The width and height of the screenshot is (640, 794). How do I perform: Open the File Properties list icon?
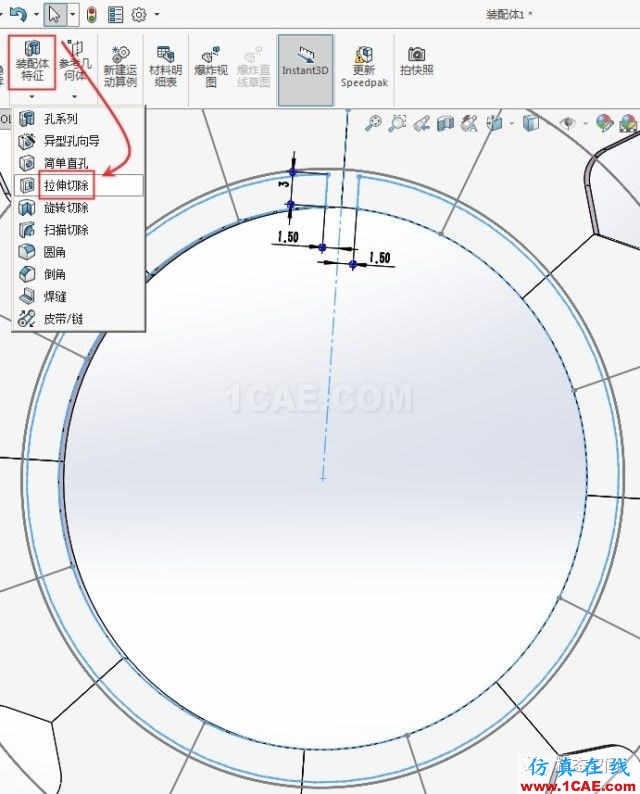[x=115, y=15]
